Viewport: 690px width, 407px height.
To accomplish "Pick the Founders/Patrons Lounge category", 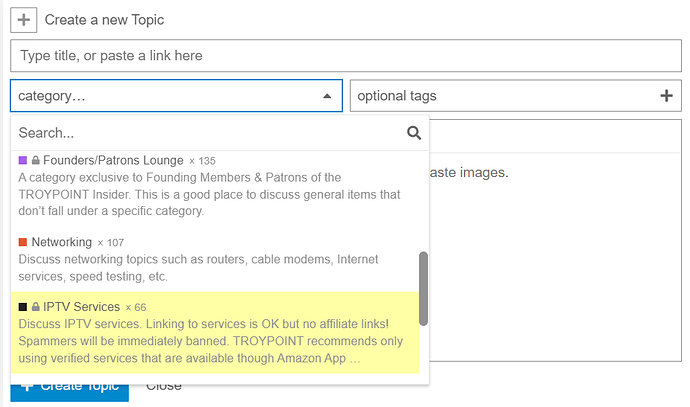I will pos(113,160).
